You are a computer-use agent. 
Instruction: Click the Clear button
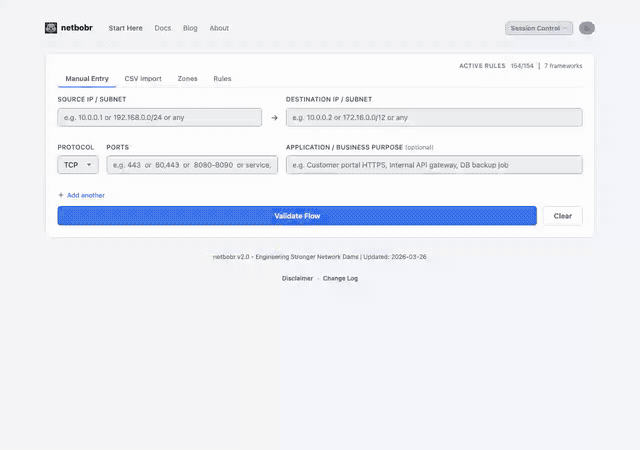point(562,216)
